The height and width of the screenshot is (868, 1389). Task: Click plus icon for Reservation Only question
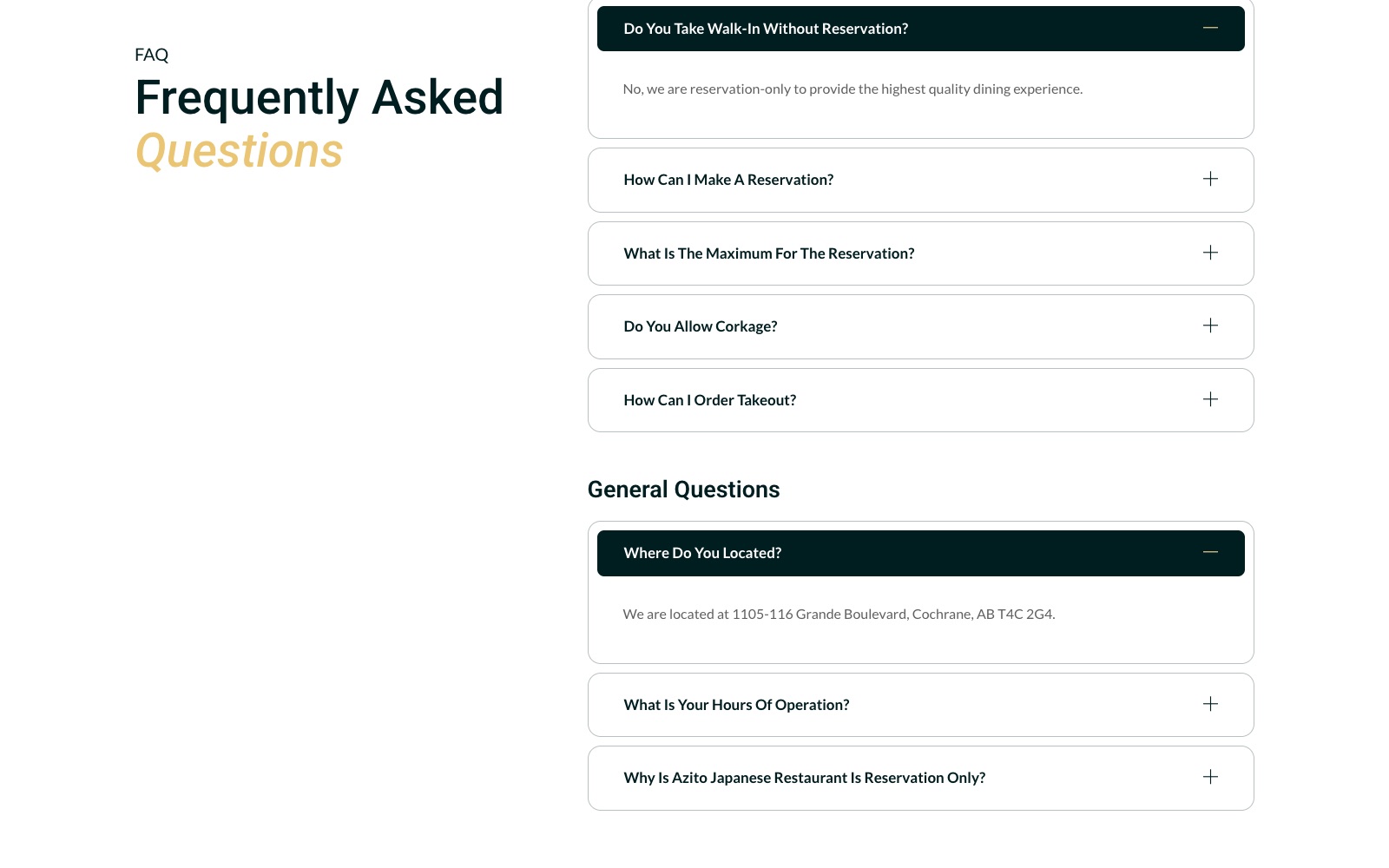1210,777
